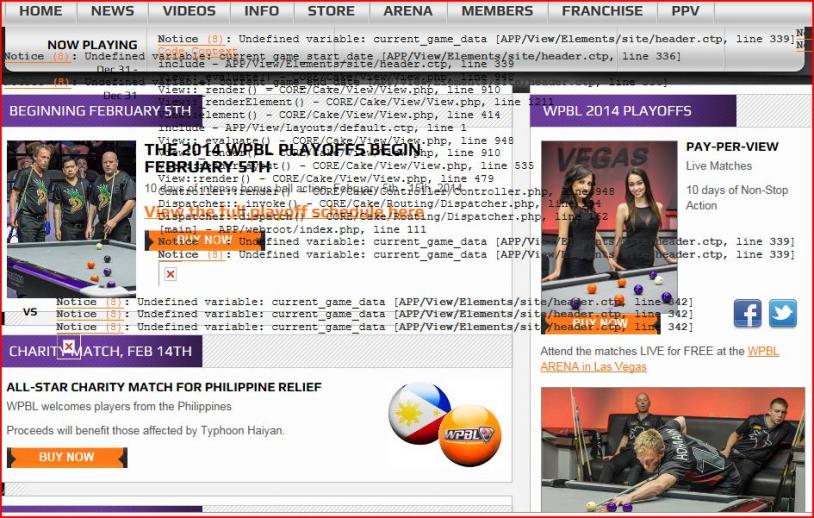Click the 'CHARITY MATCH, FEB 14TH' heading
This screenshot has height=518, width=814.
click(x=101, y=351)
